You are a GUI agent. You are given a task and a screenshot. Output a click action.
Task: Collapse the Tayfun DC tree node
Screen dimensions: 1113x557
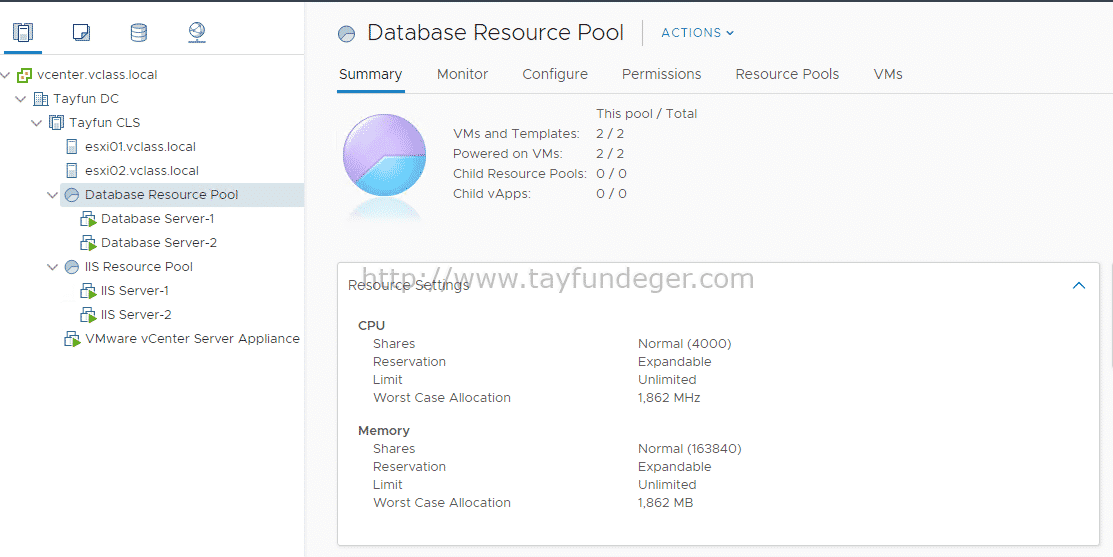tap(21, 99)
